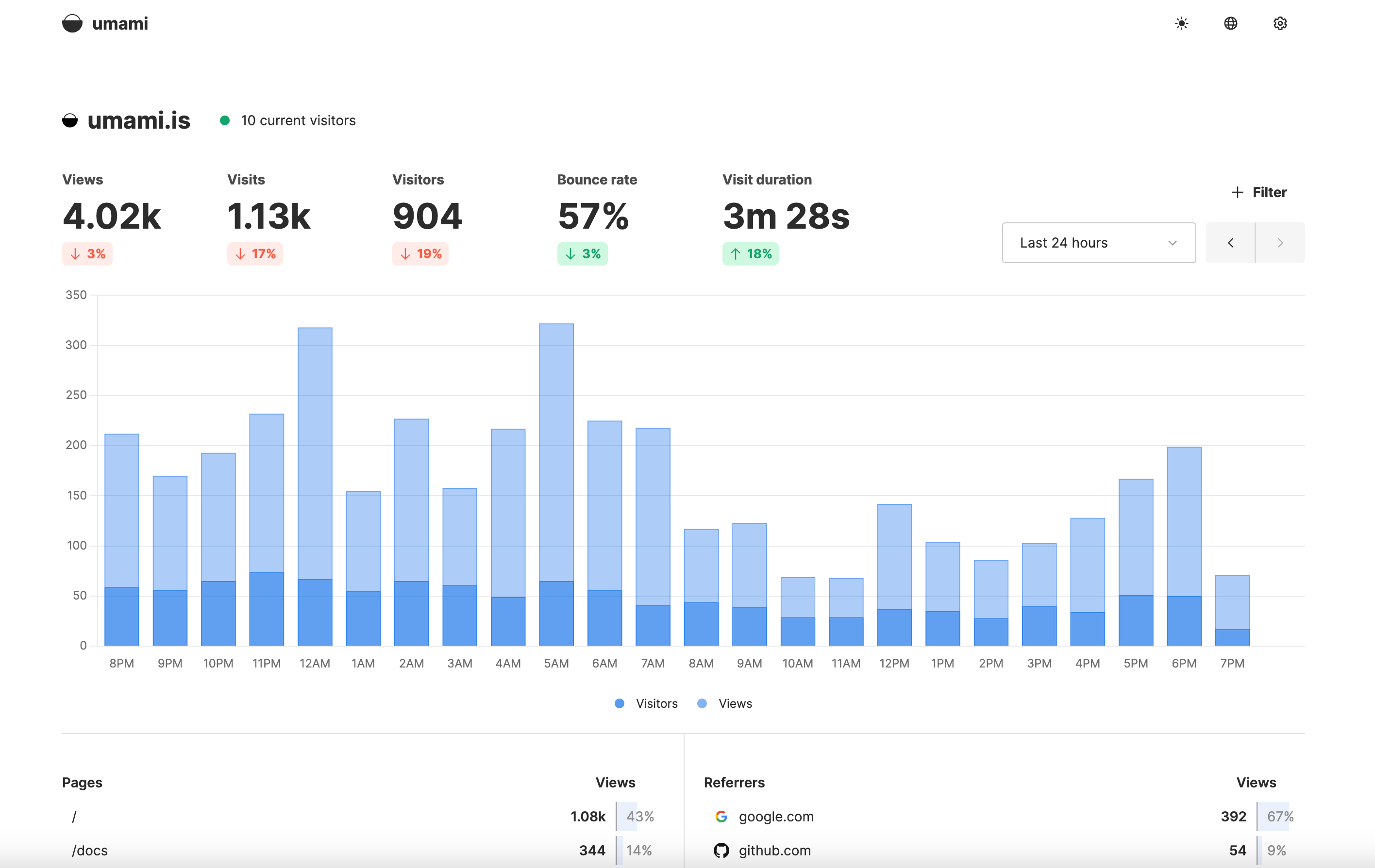This screenshot has width=1375, height=868.
Task: Open the settings gear icon
Action: [x=1280, y=23]
